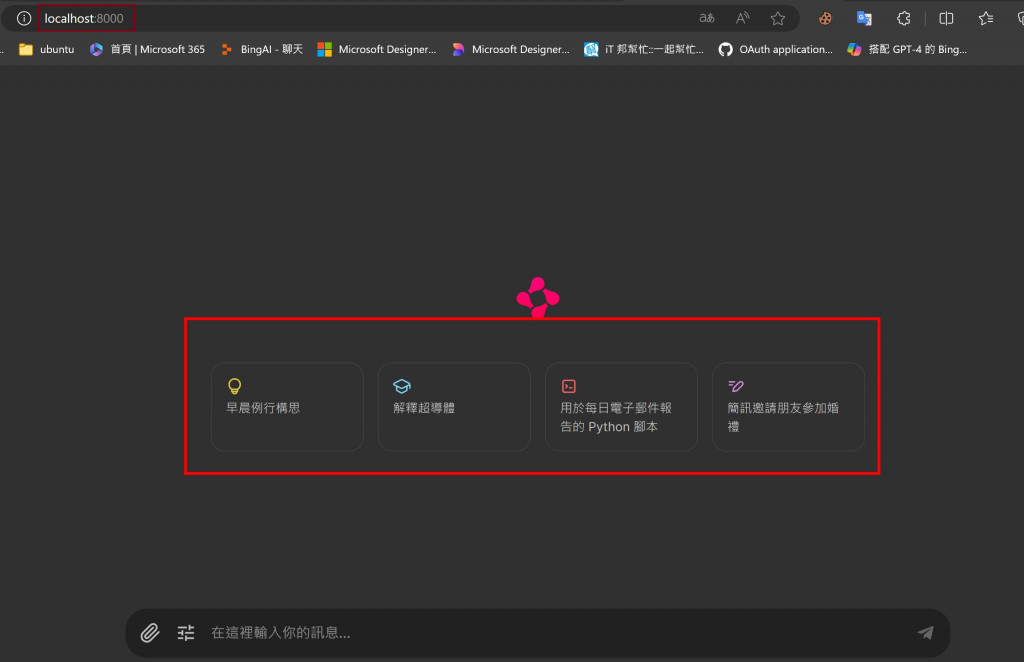1024x662 pixels.
Task: Open the favorites list icon in toolbar
Action: 986,18
